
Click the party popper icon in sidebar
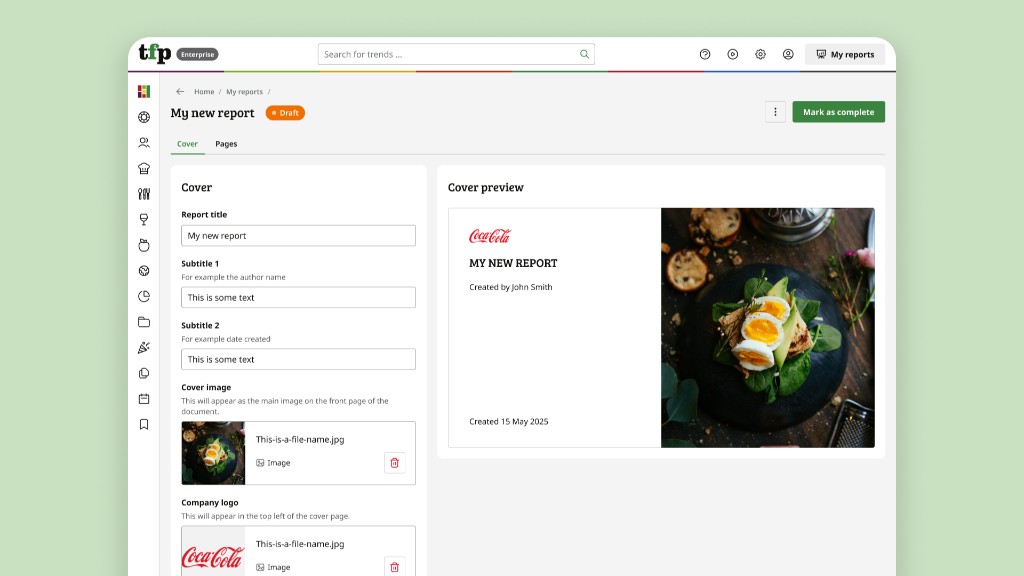click(x=144, y=347)
